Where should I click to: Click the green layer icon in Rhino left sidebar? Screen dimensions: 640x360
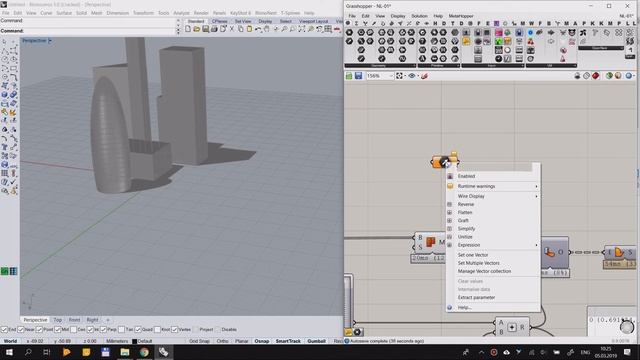pos(4,271)
